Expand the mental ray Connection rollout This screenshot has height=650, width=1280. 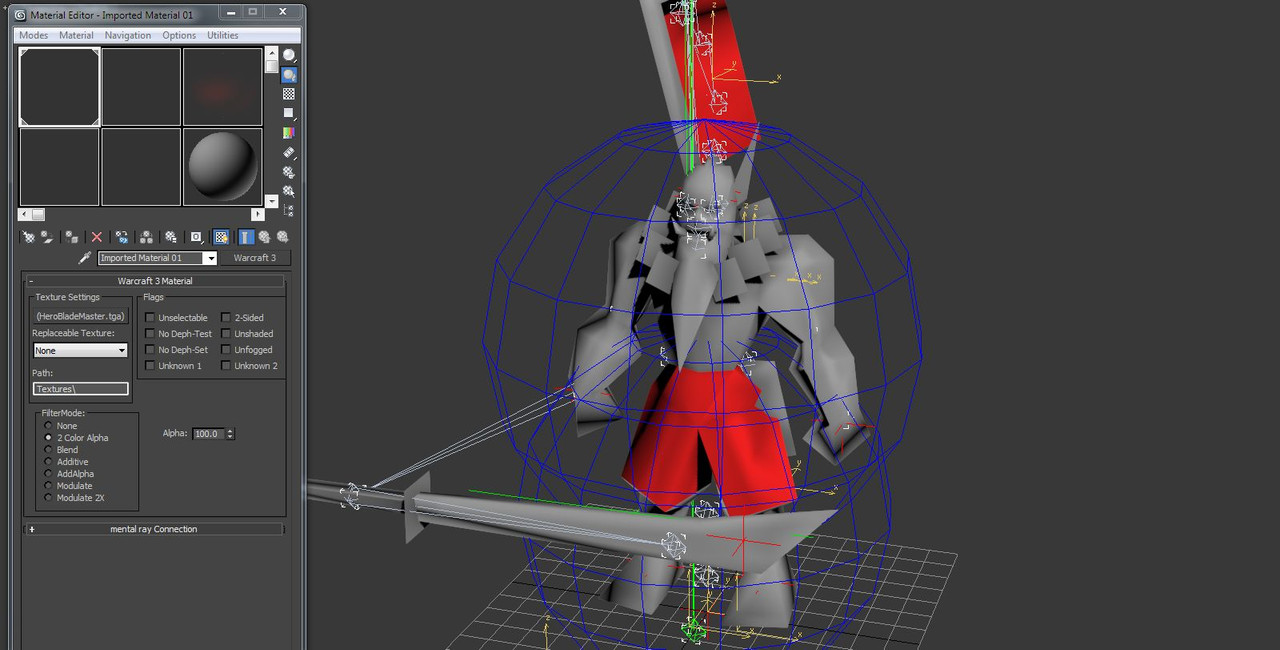(154, 529)
